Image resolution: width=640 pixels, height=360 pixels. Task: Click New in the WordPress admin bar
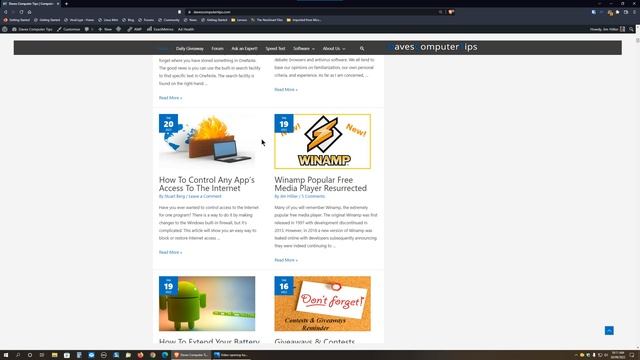click(105, 29)
